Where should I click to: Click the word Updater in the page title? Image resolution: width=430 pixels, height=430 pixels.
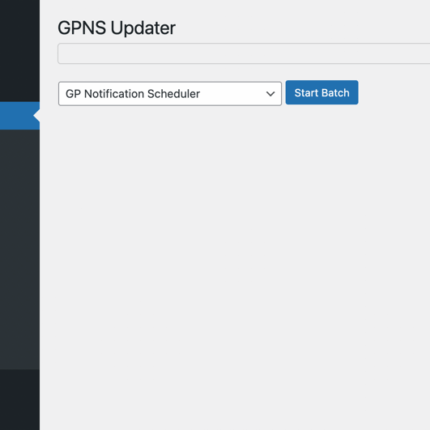(143, 29)
